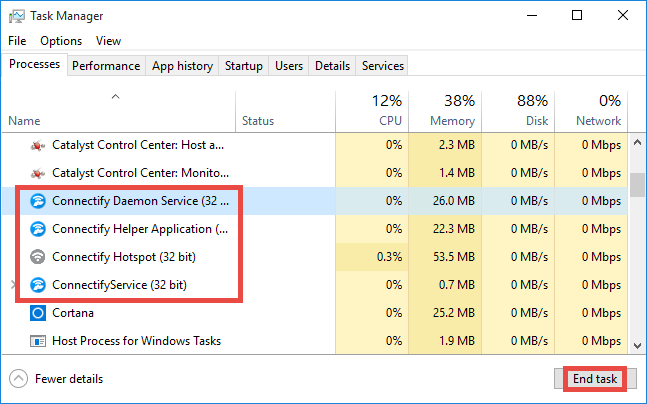Image resolution: width=647 pixels, height=404 pixels.
Task: Switch to the Details tab
Action: click(x=332, y=66)
